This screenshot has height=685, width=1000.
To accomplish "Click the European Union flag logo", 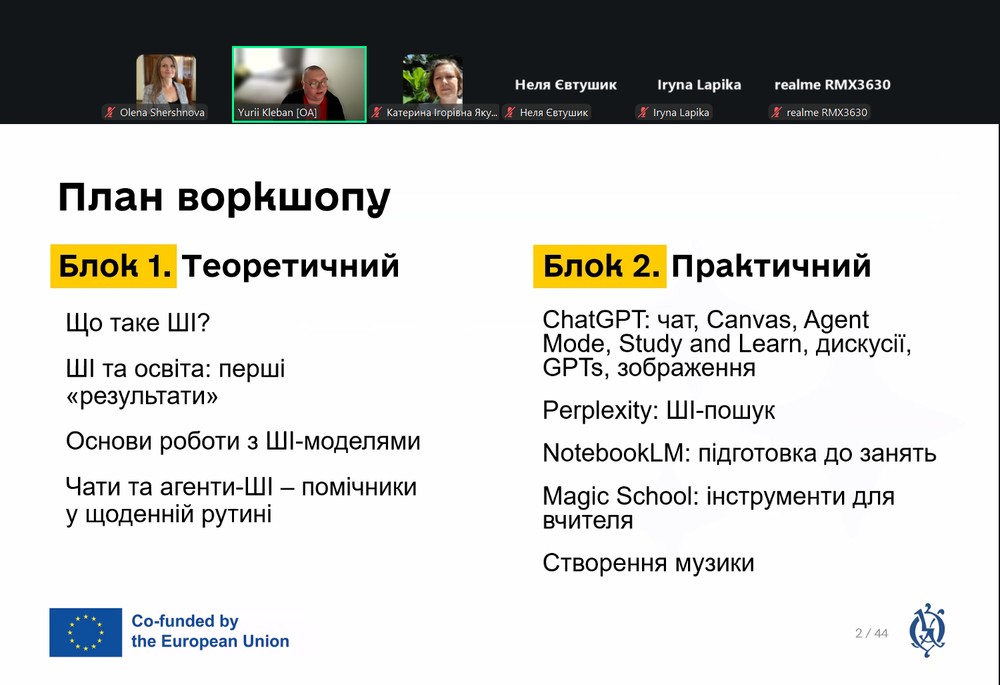I will coord(85,632).
